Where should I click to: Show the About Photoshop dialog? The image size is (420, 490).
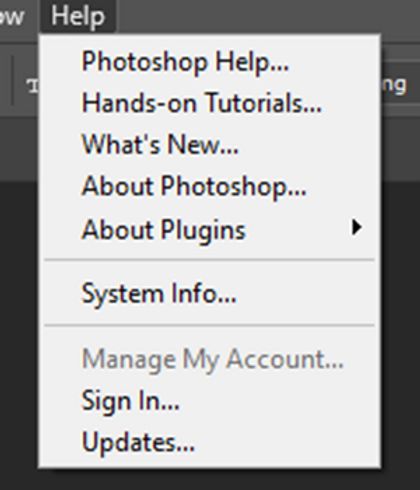[210, 186]
